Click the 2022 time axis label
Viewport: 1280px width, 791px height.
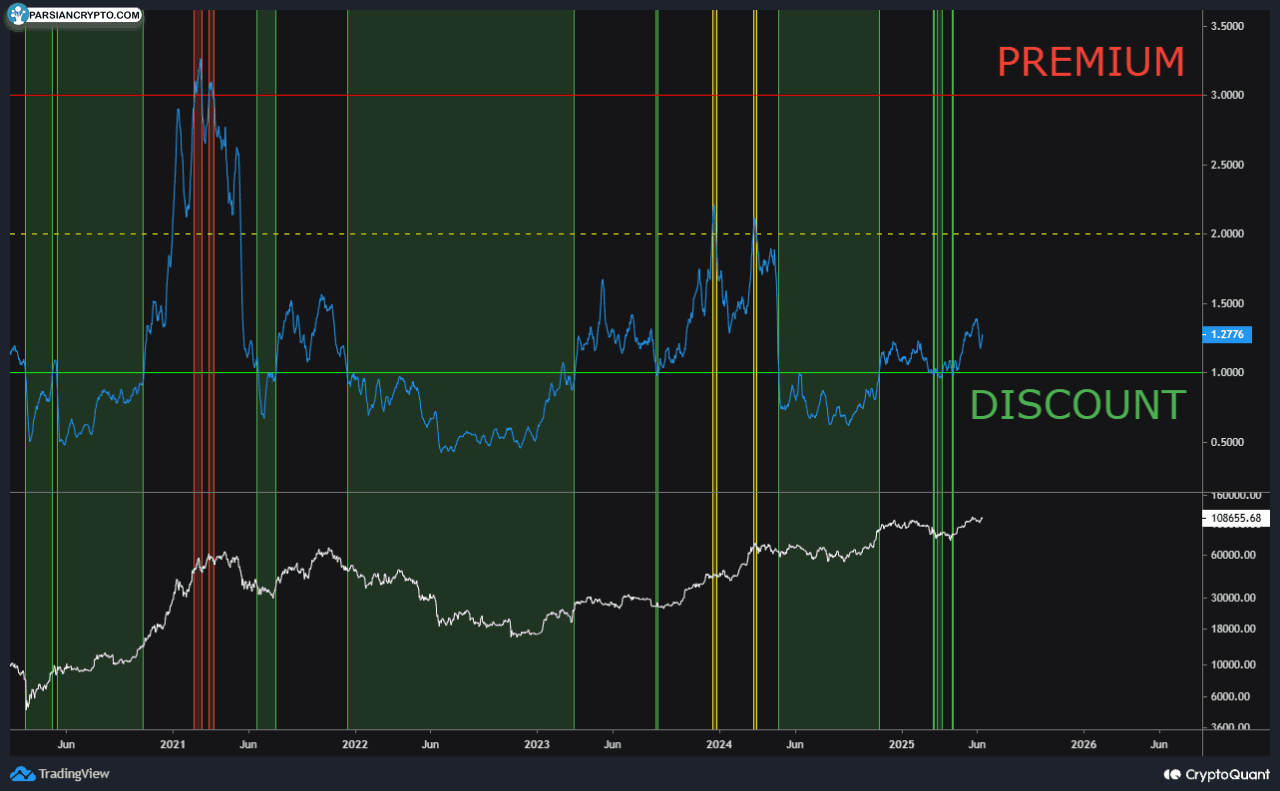click(x=355, y=744)
